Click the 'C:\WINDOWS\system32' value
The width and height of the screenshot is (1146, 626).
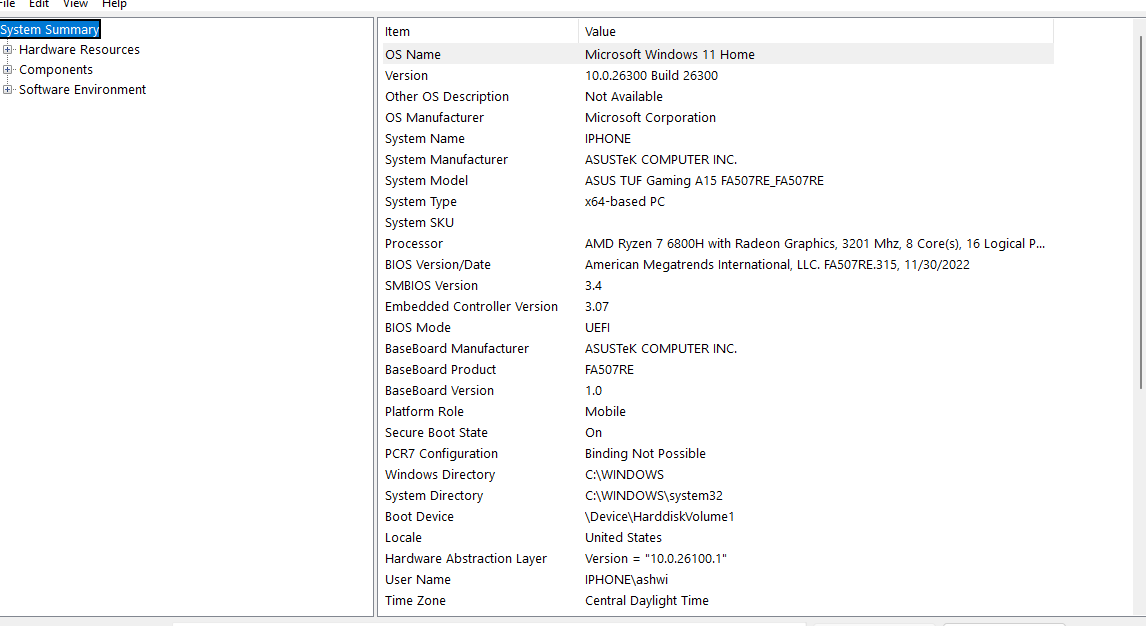click(x=653, y=496)
